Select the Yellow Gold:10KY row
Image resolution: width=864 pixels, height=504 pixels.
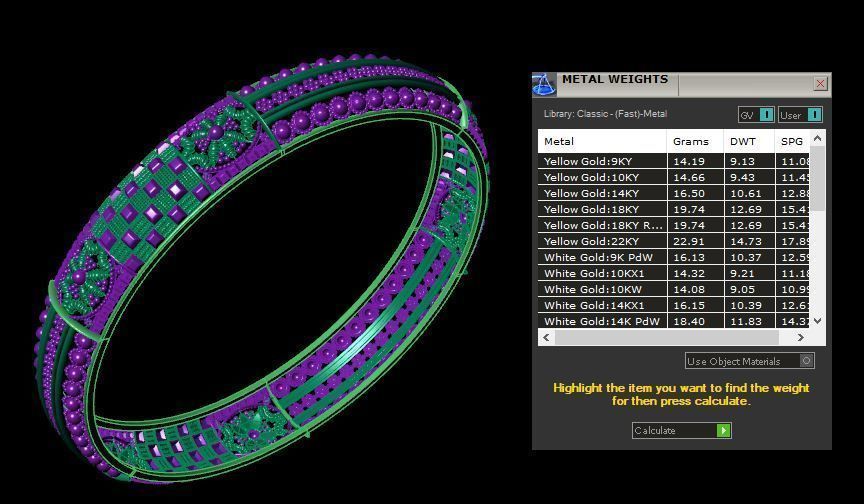tap(673, 177)
